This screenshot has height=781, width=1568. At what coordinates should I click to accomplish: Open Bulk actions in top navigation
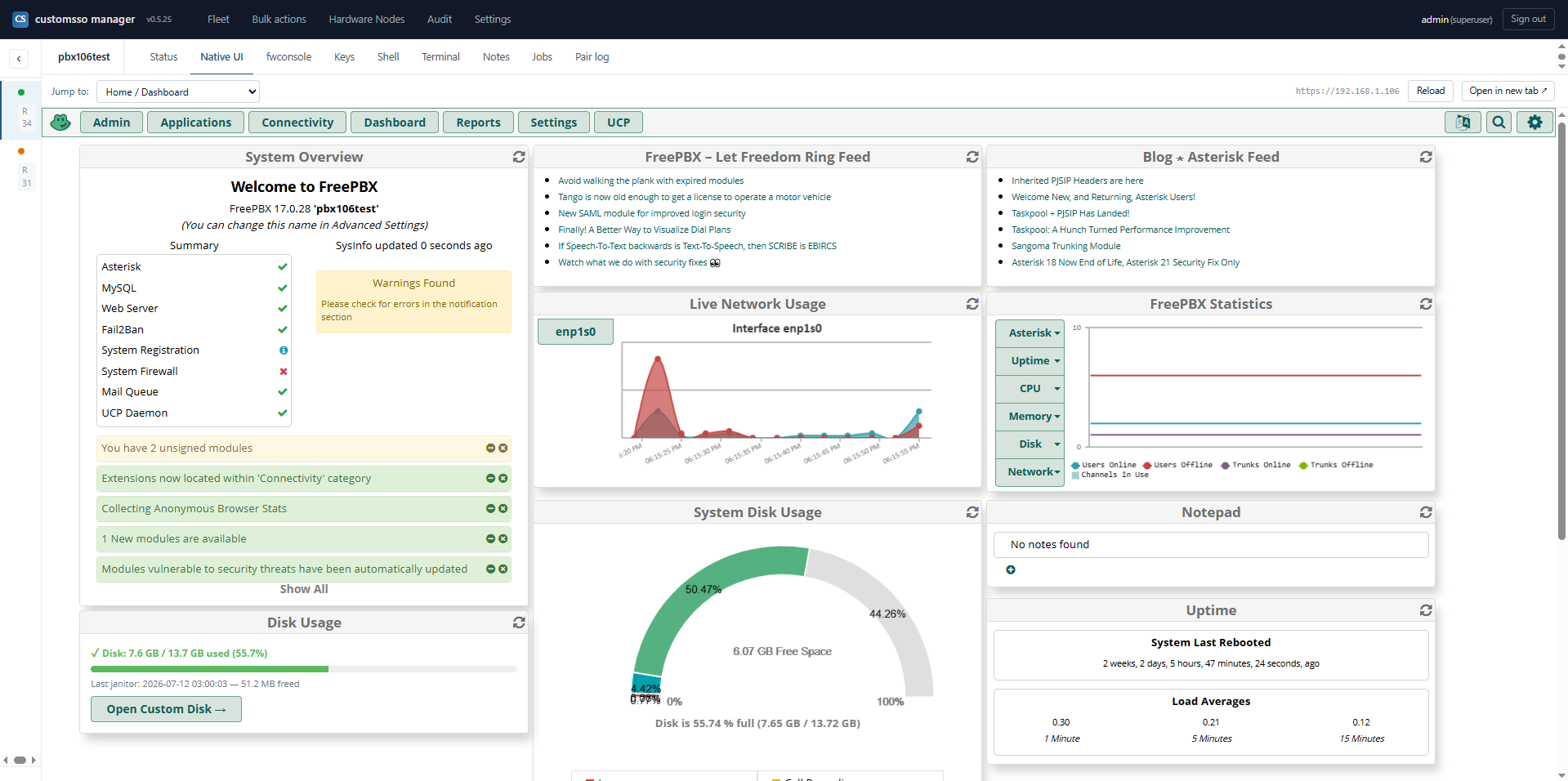pyautogui.click(x=279, y=20)
